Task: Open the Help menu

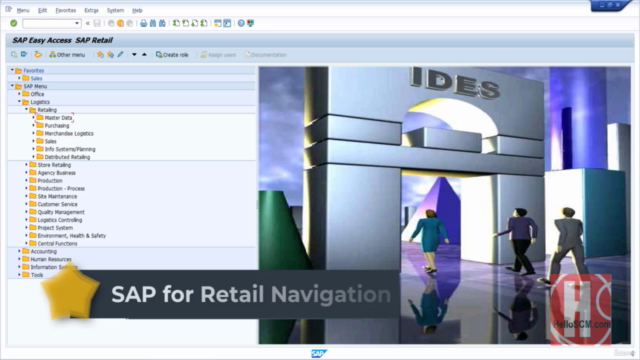Action: pos(137,10)
